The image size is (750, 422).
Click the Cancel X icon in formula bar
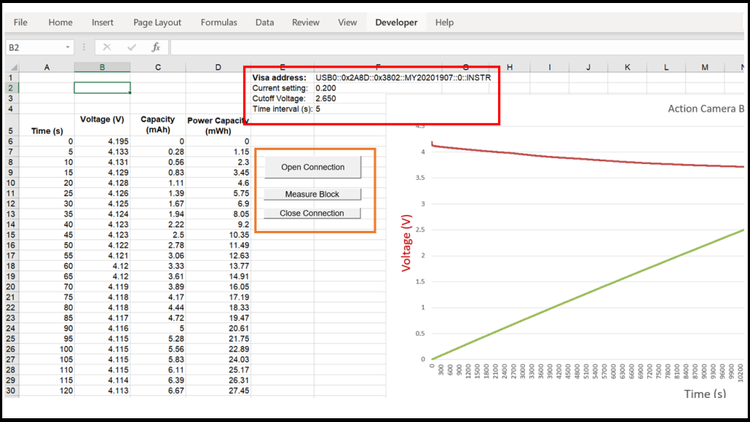107,47
